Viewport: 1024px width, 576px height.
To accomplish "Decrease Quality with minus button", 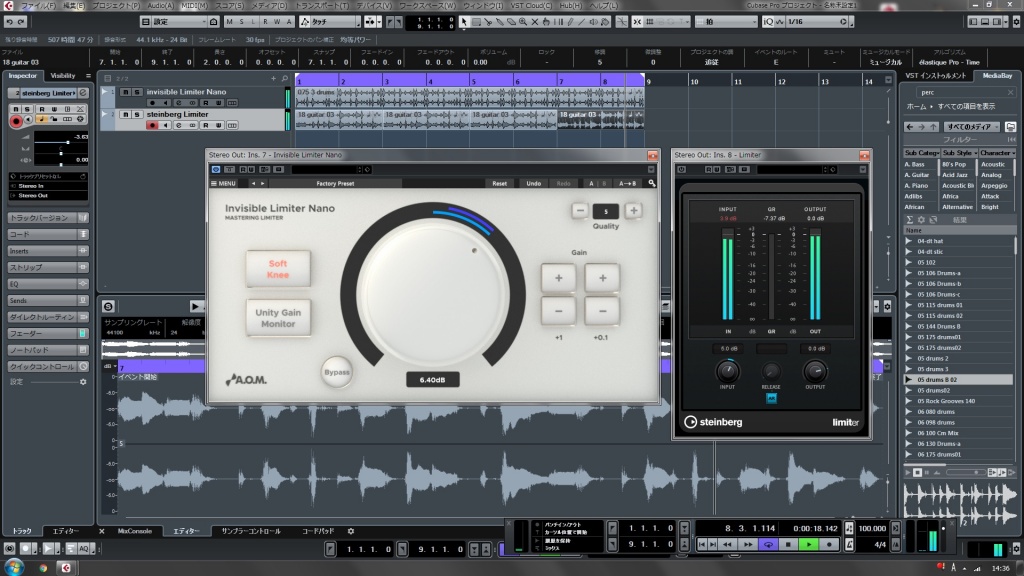I will tap(579, 210).
